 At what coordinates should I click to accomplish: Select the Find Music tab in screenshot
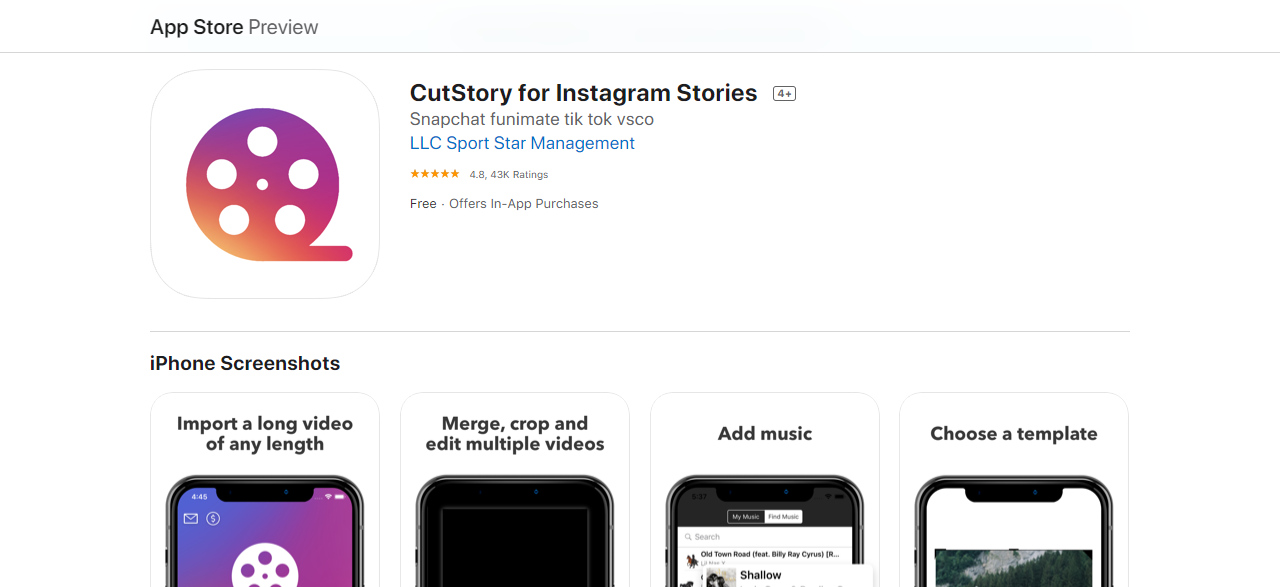(783, 517)
